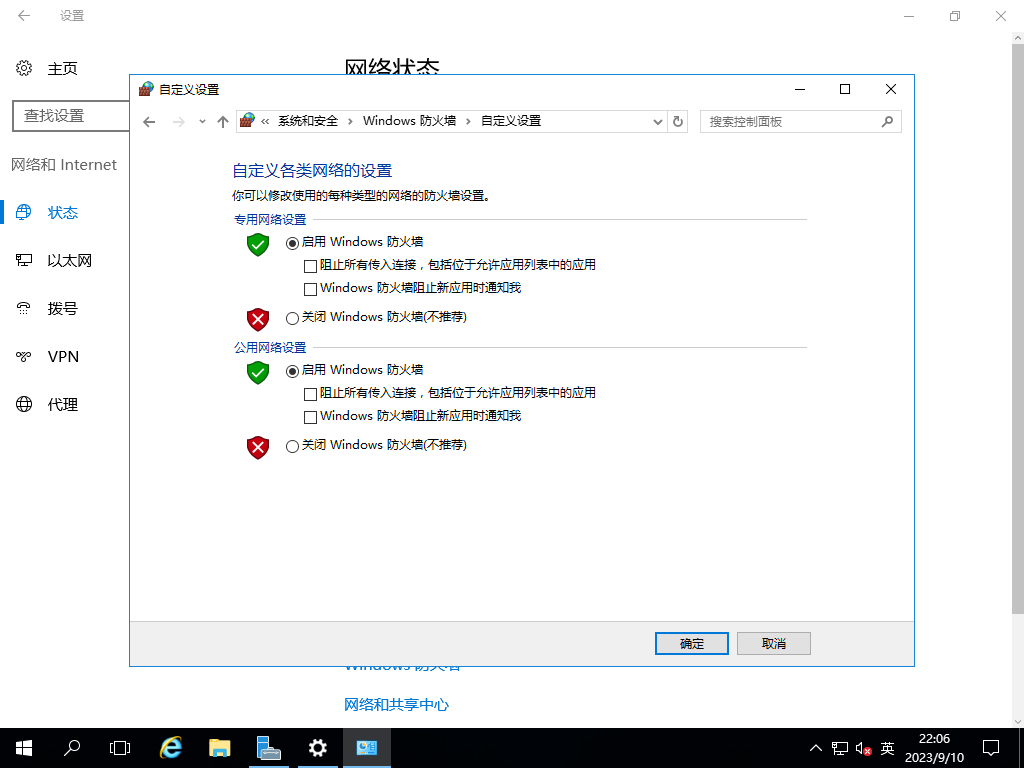Viewport: 1024px width, 768px height.
Task: Open Server Manager from taskbar
Action: pyautogui.click(x=268, y=748)
